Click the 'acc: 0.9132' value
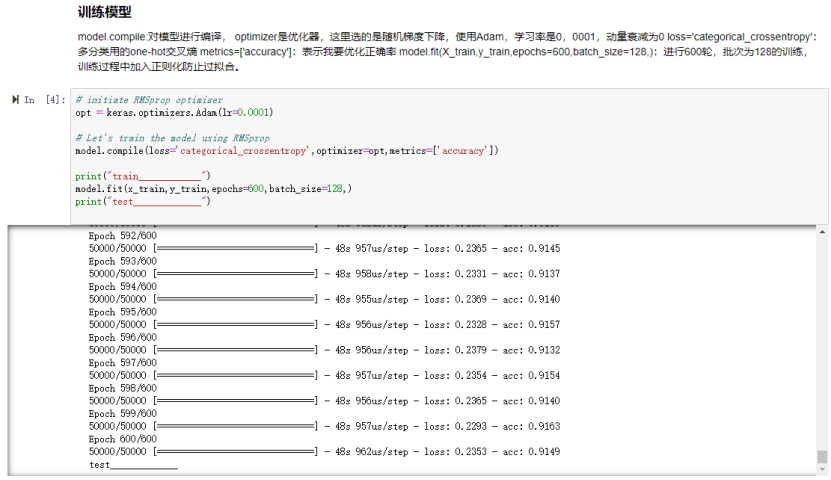Screen dimensions: 831x480 [531, 350]
